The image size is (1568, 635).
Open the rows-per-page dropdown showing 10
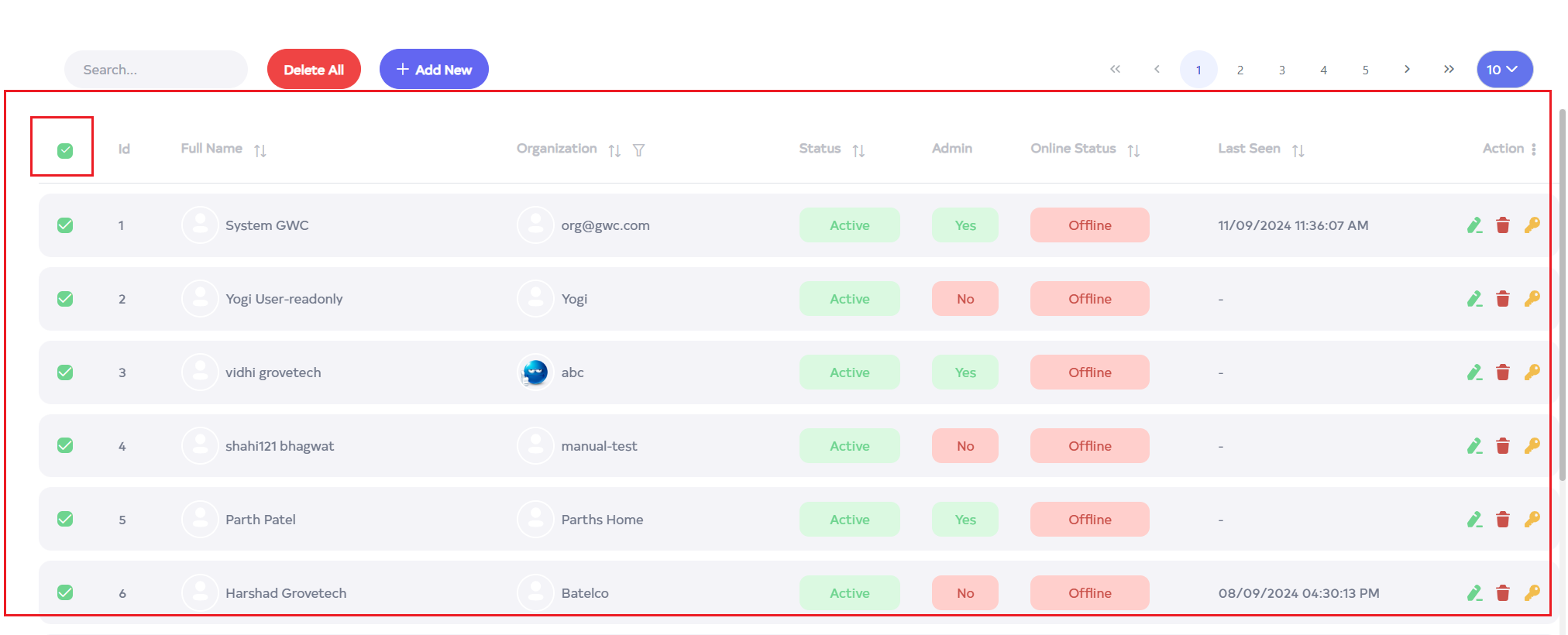(x=1504, y=70)
